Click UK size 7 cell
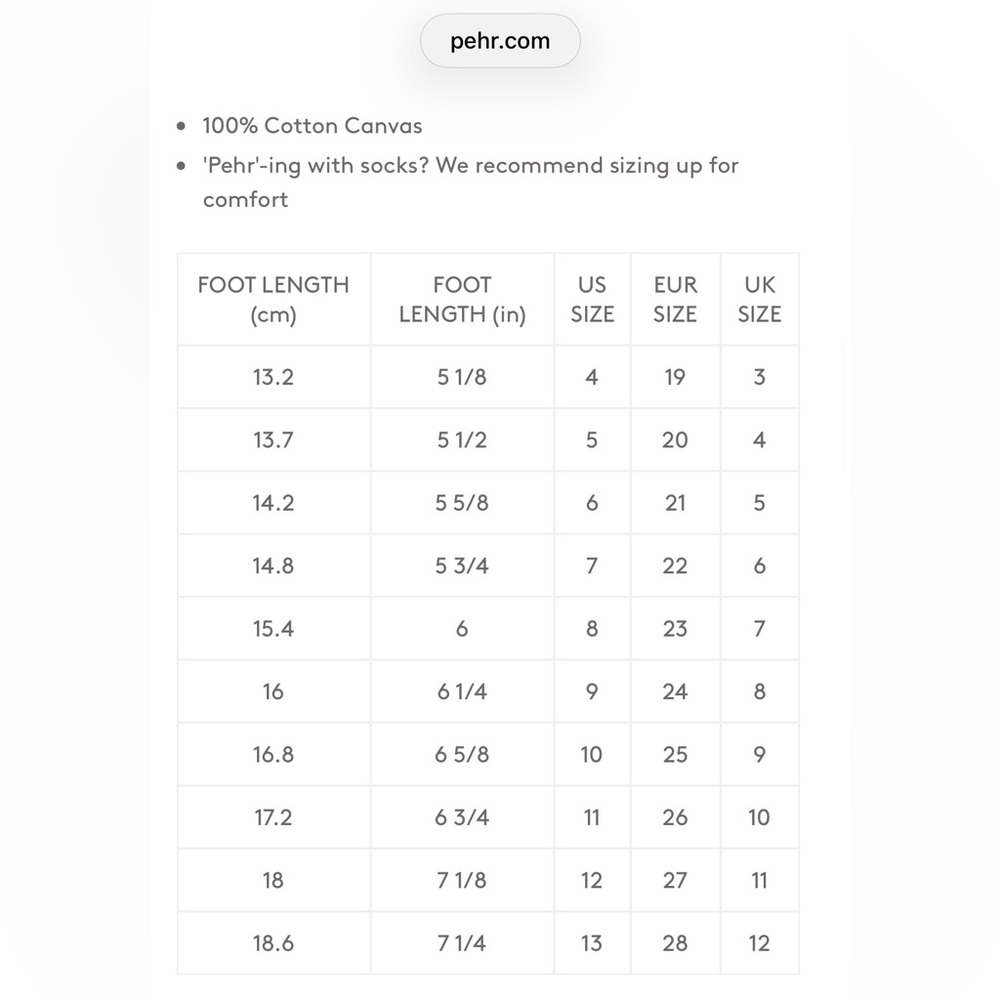The image size is (1000, 1000). (x=760, y=629)
